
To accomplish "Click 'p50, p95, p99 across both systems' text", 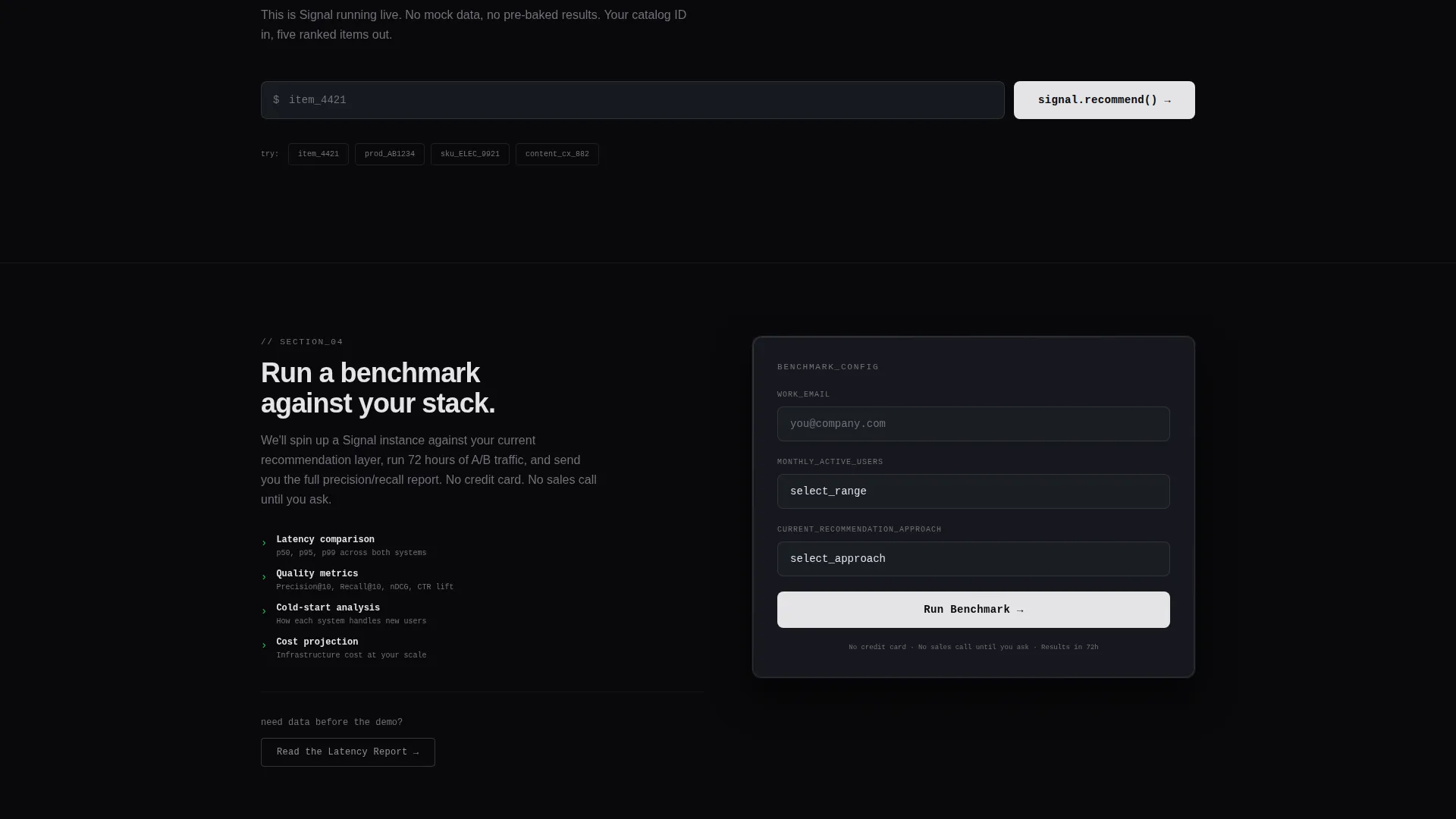I will (351, 554).
